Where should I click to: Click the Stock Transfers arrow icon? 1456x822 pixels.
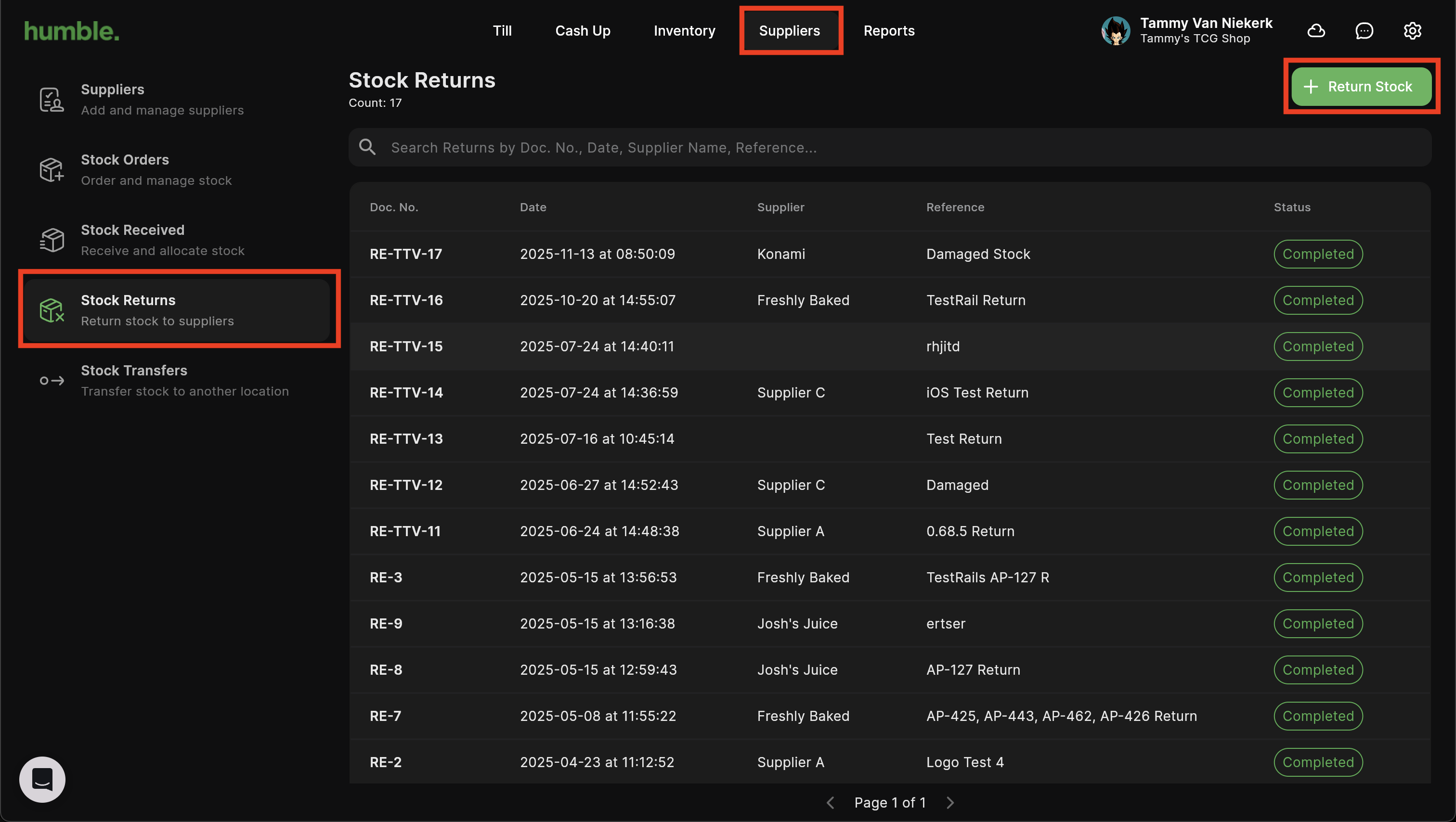(x=52, y=381)
